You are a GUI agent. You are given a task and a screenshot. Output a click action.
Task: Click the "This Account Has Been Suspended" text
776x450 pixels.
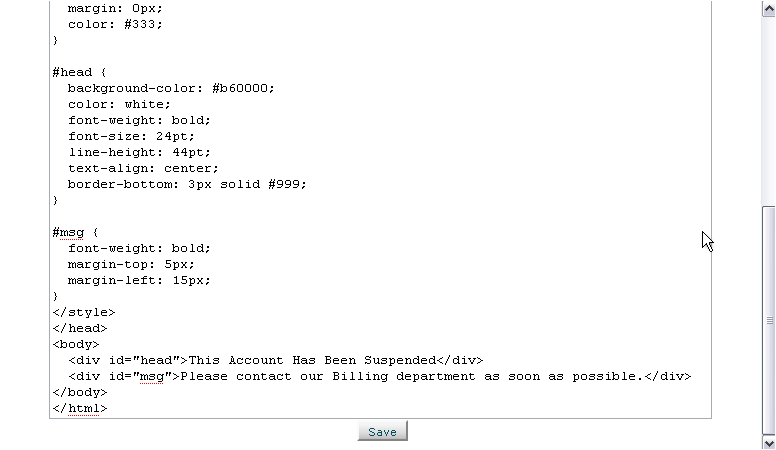[312, 360]
